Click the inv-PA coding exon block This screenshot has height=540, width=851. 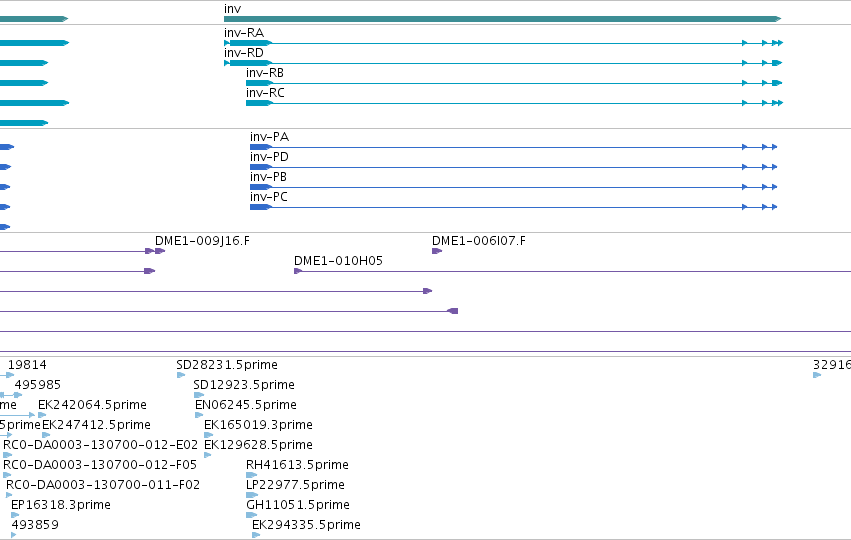coord(261,147)
